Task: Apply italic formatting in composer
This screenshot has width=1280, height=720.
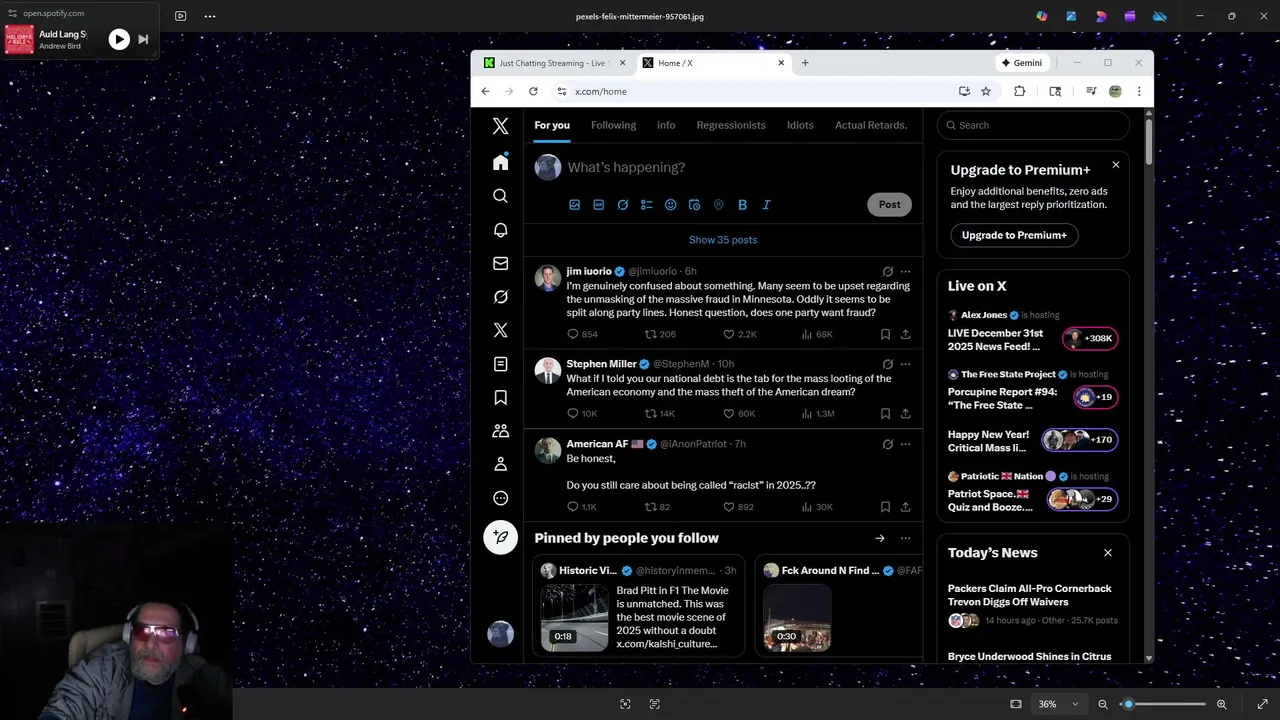Action: (x=766, y=205)
